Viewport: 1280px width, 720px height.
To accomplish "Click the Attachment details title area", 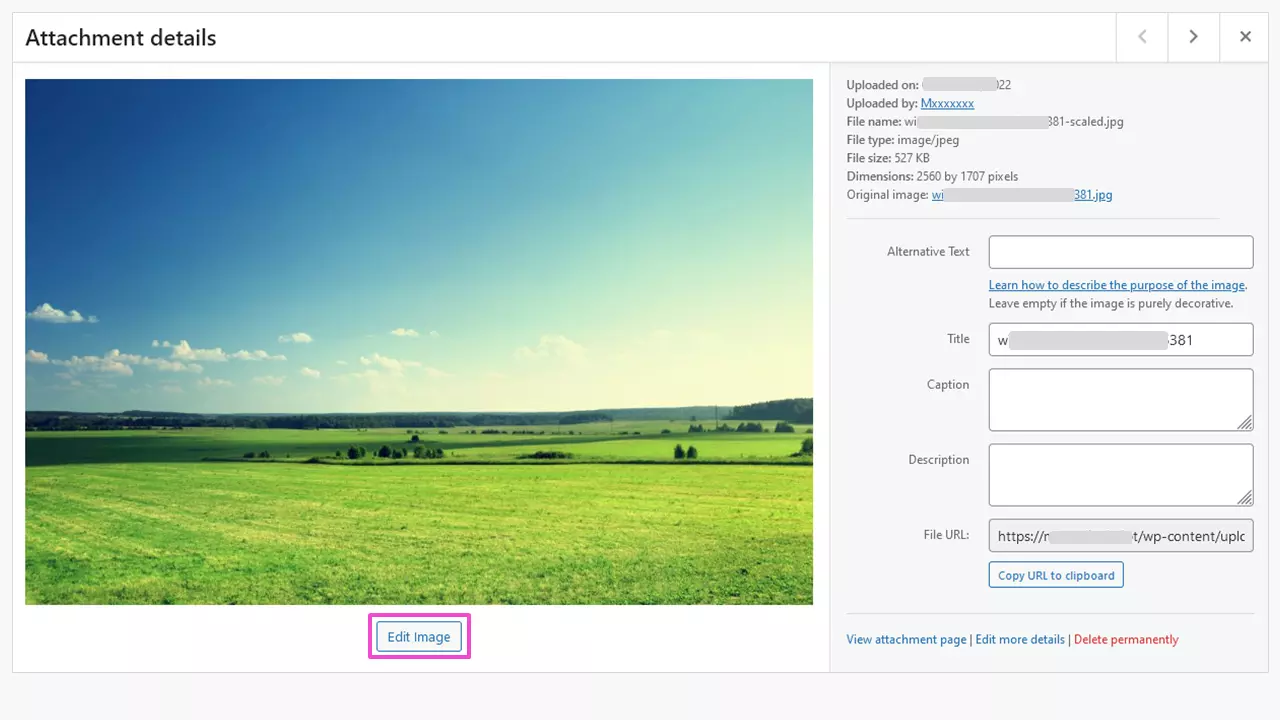I will tap(120, 37).
